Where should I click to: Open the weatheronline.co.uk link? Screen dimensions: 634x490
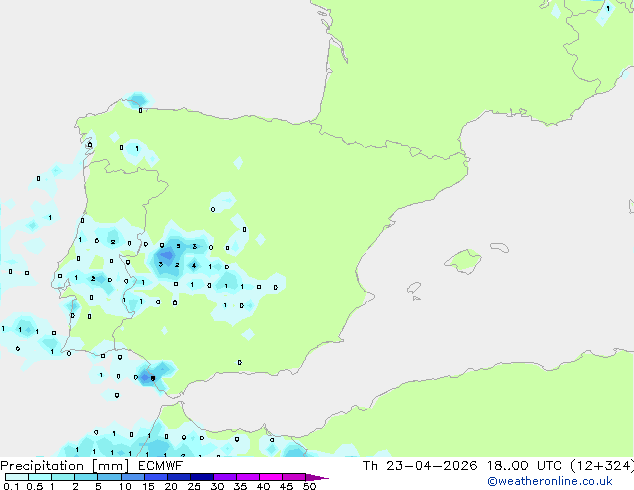(x=550, y=481)
